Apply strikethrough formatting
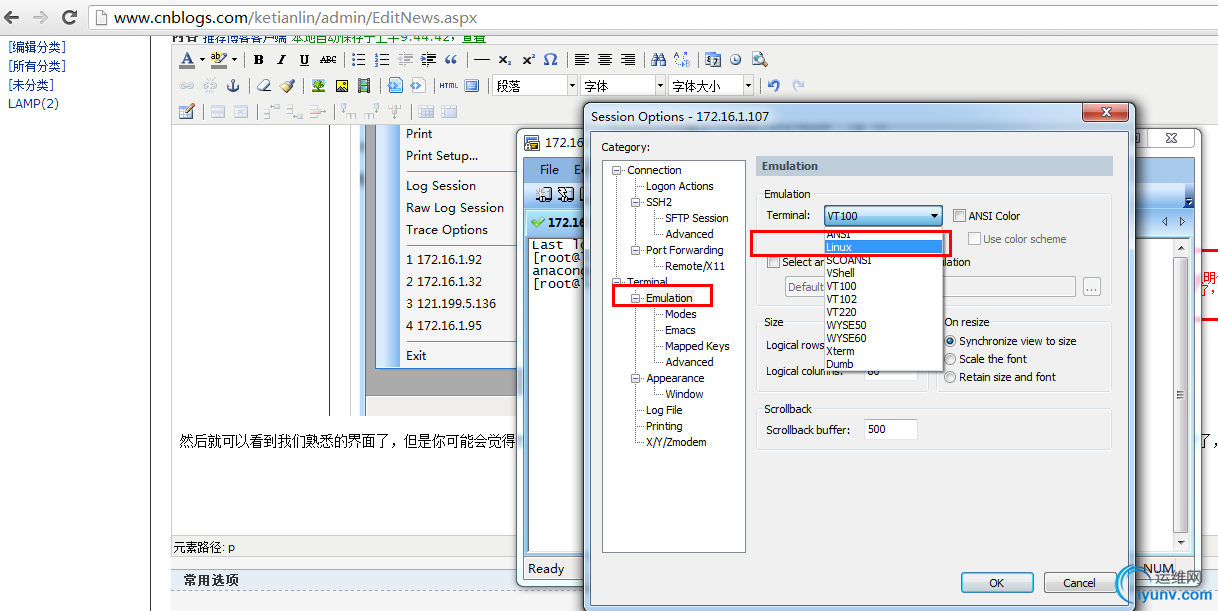 [328, 60]
